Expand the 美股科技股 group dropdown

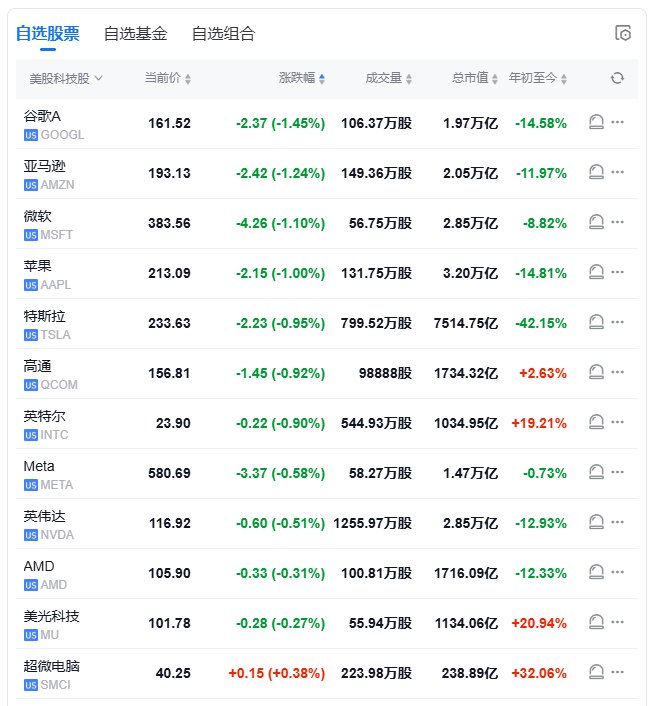coord(66,79)
